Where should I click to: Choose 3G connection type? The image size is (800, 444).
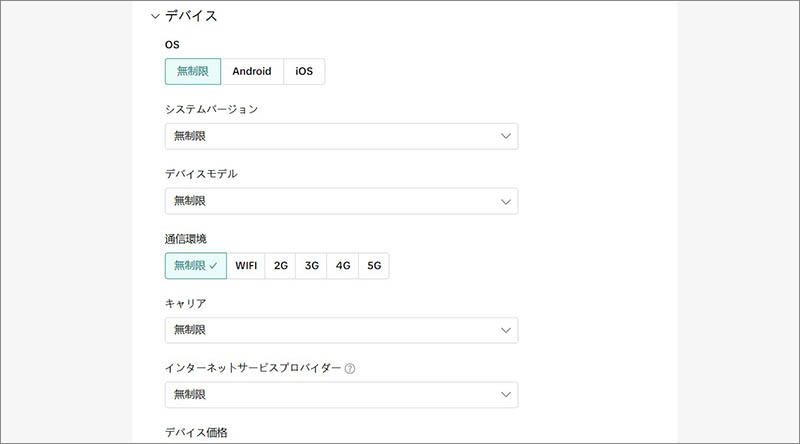312,266
